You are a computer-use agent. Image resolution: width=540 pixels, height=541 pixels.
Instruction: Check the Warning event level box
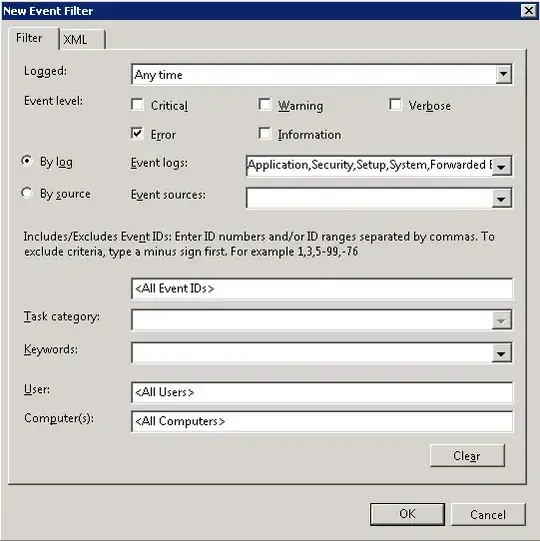pos(265,105)
